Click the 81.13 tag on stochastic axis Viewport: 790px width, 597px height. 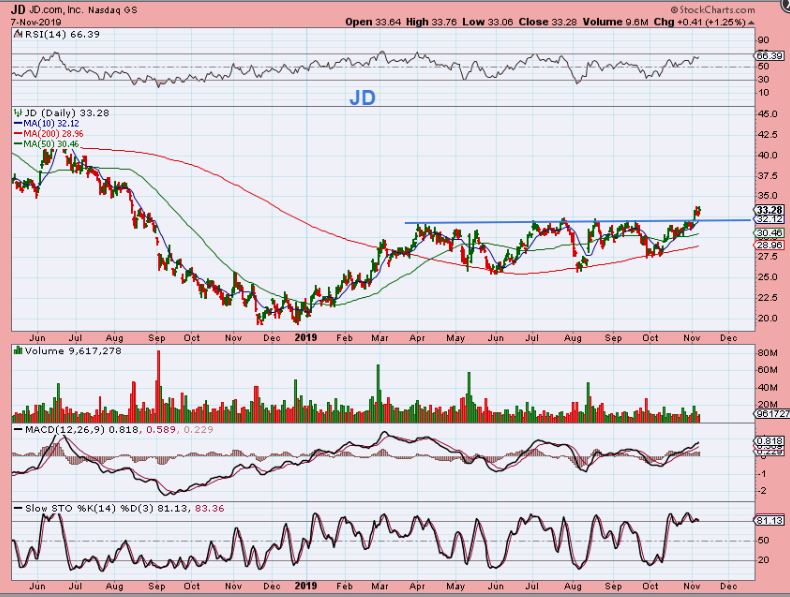769,520
